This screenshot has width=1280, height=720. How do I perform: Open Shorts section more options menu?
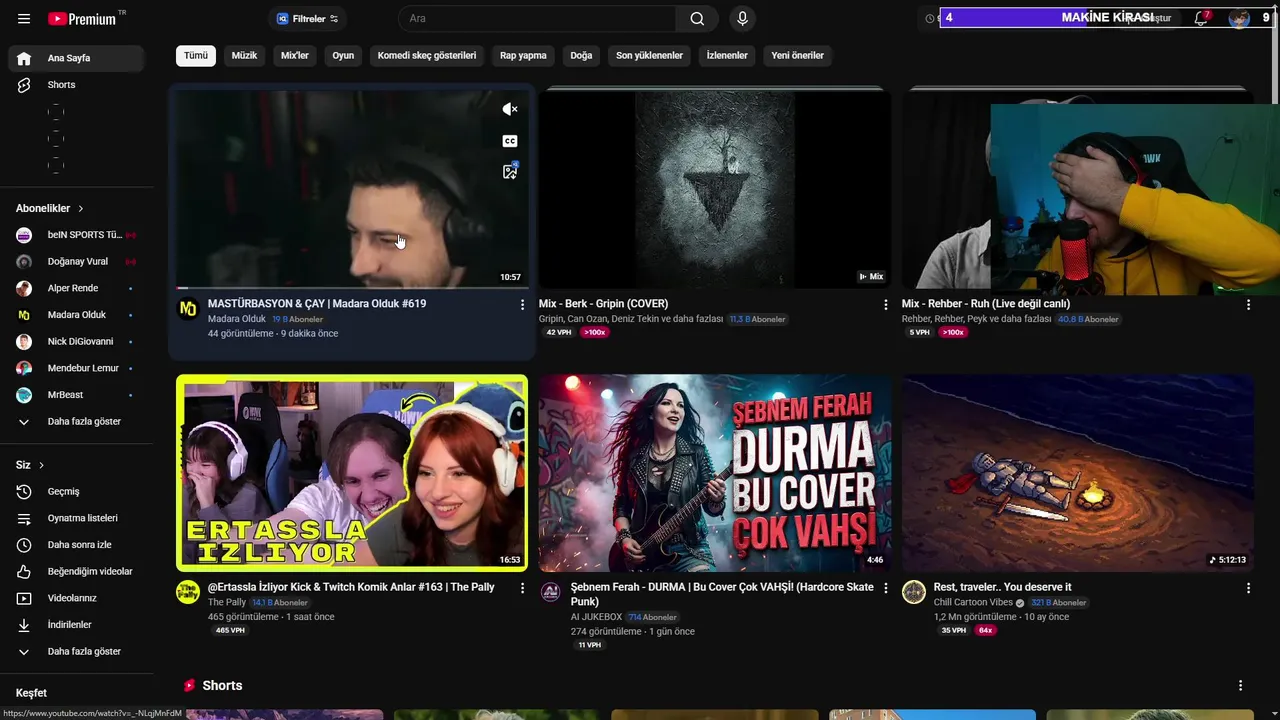pyautogui.click(x=1240, y=686)
